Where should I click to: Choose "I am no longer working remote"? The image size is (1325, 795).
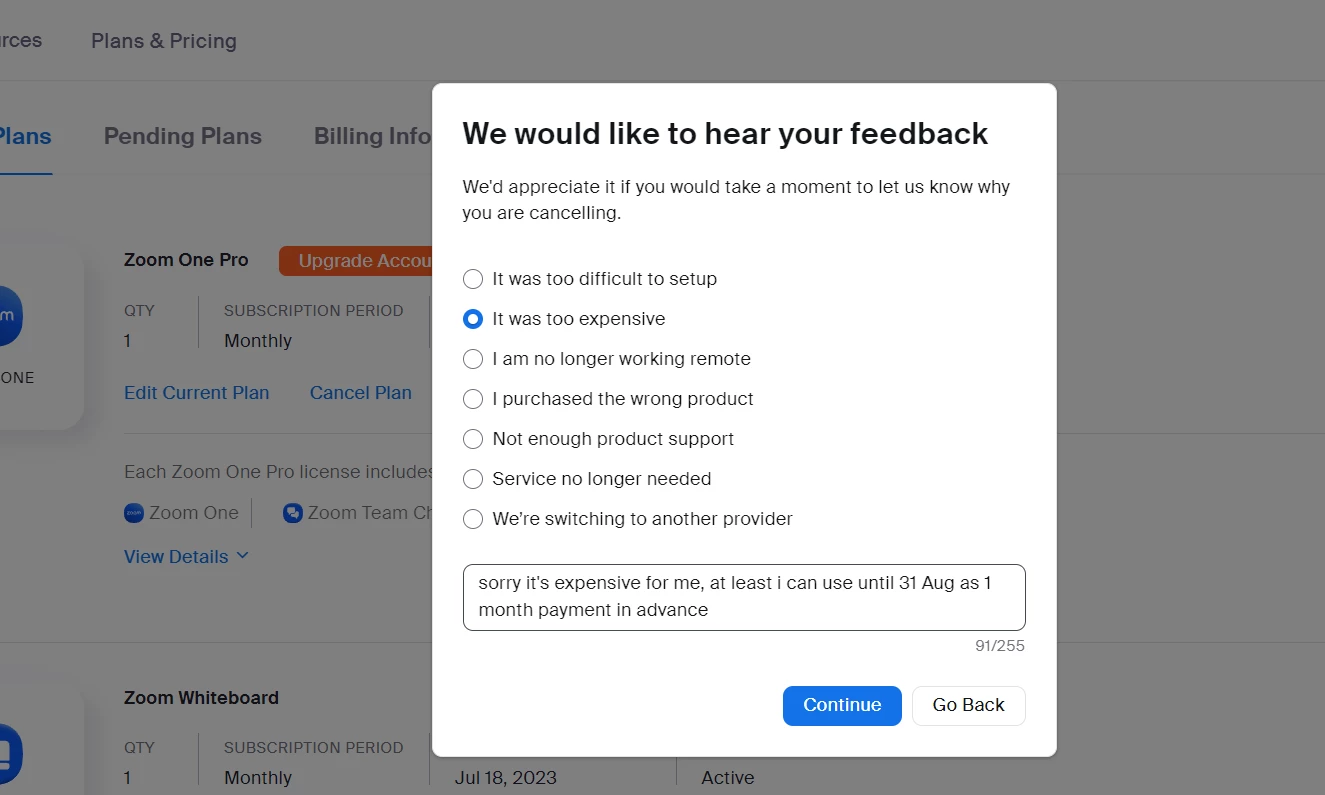[x=473, y=359]
